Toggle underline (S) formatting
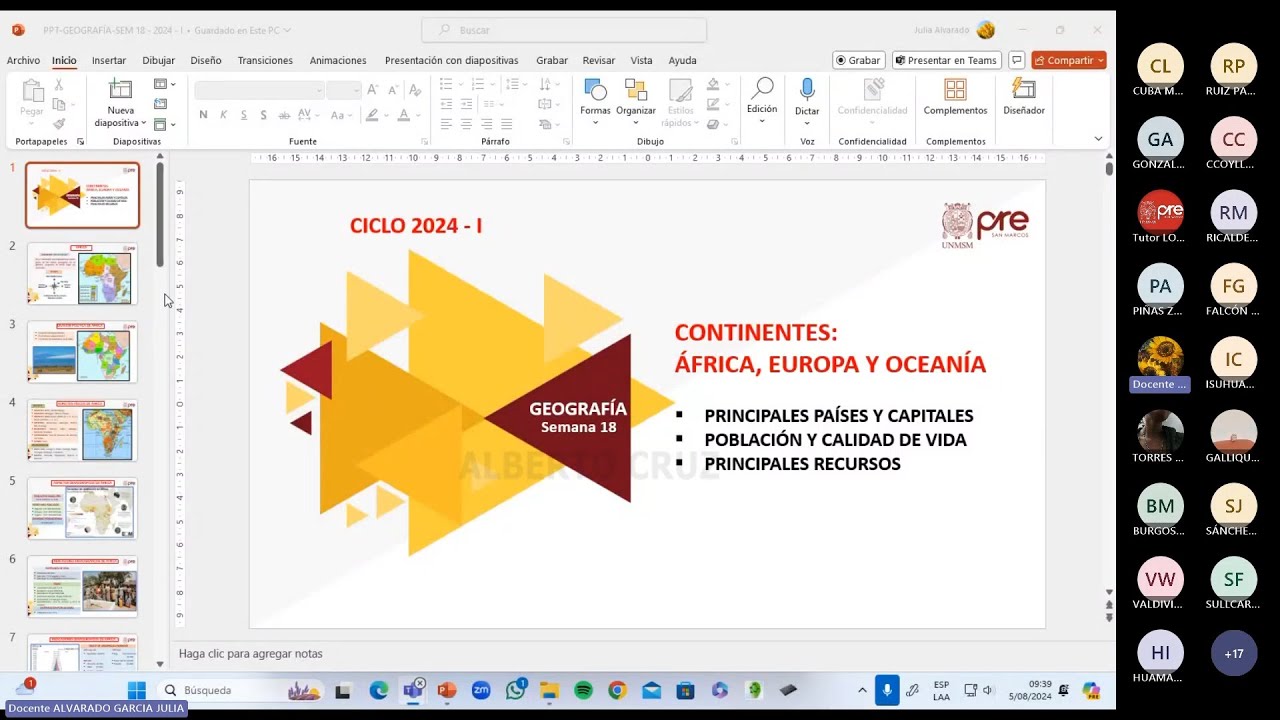 (x=244, y=115)
